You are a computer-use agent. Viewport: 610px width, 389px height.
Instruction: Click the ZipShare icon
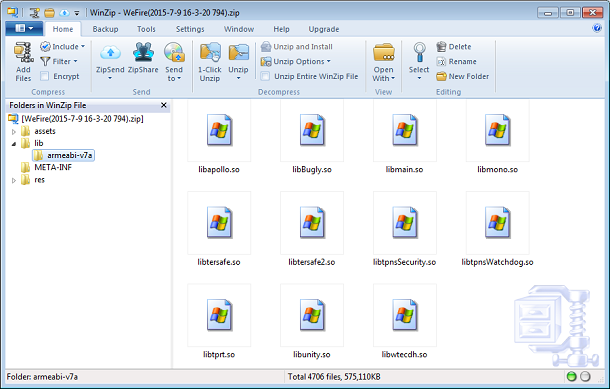pos(143,53)
